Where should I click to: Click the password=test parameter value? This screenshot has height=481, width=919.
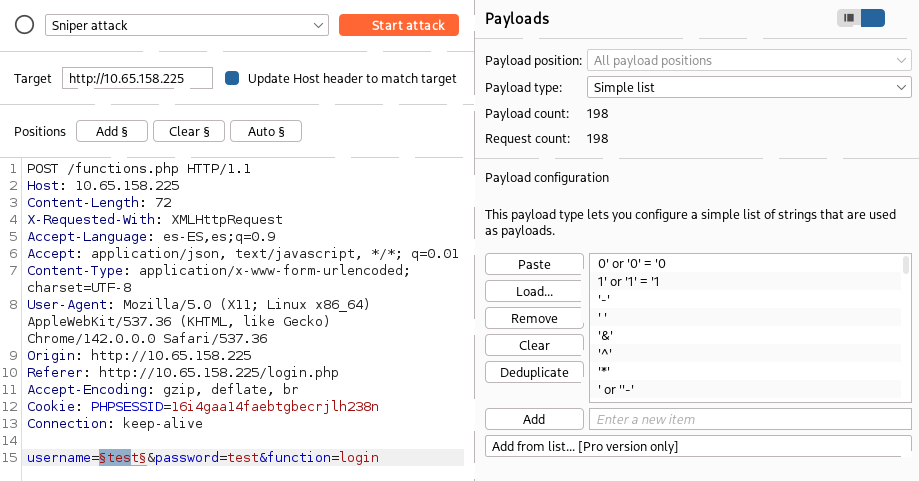coord(243,458)
